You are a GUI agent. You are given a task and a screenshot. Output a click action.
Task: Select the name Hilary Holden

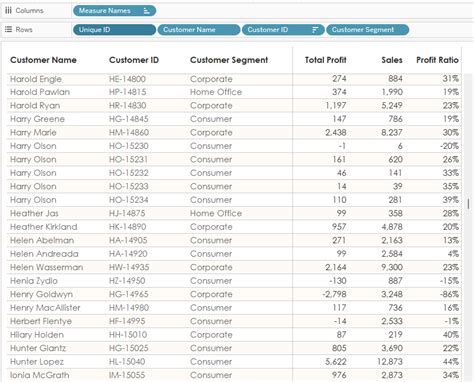tap(37, 335)
